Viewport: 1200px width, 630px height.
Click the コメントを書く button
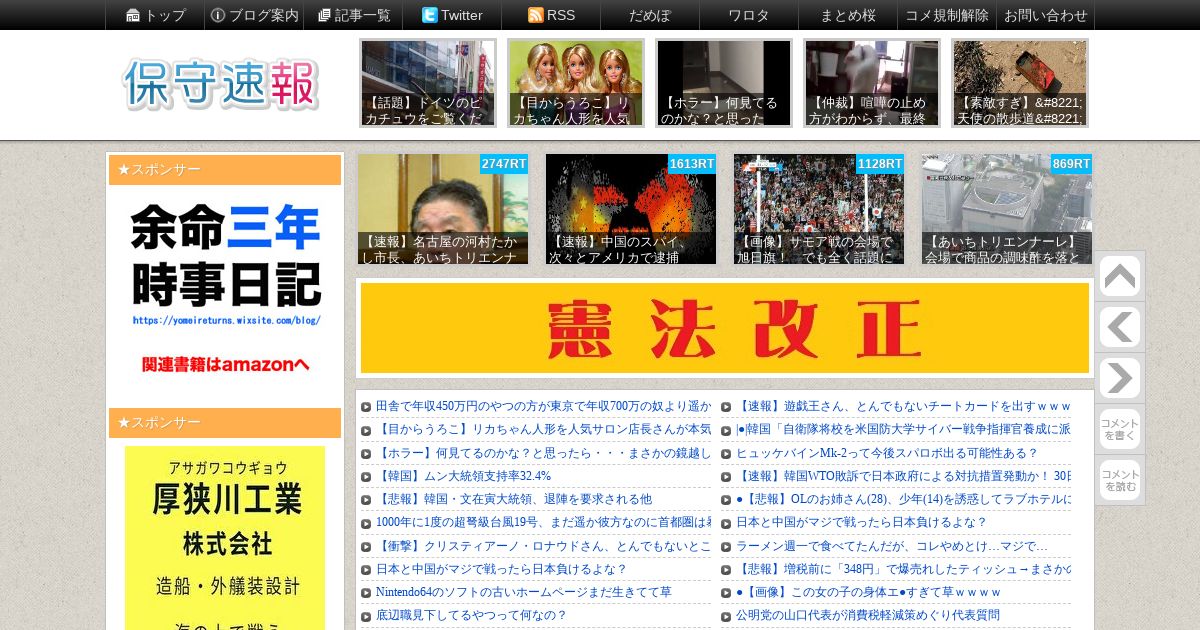click(1119, 430)
